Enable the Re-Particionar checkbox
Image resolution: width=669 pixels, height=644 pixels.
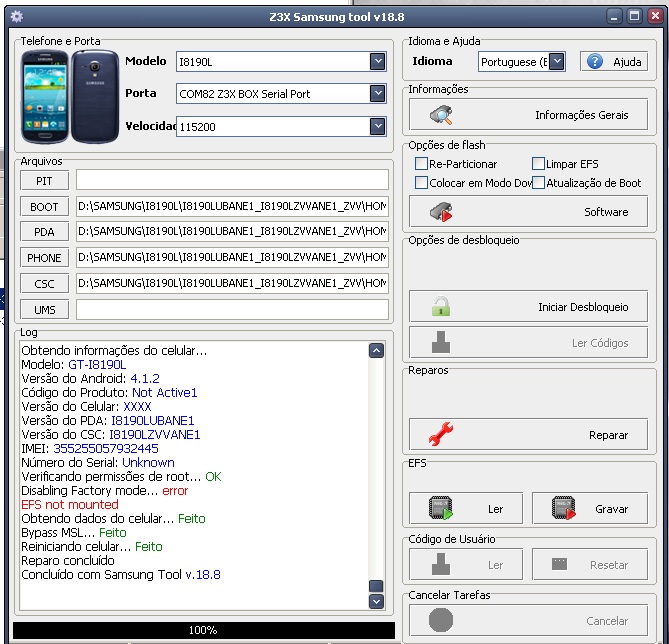click(421, 163)
